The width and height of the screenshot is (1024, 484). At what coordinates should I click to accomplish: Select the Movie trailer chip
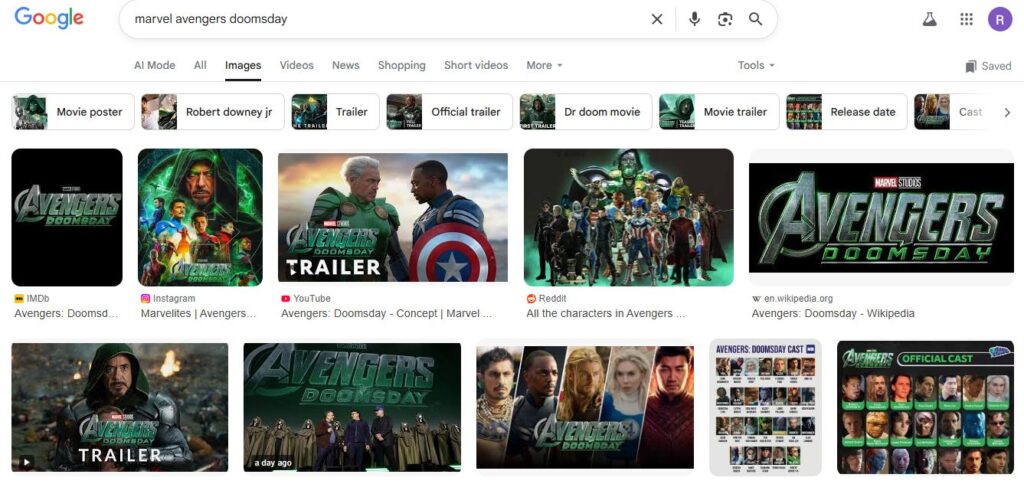(x=719, y=112)
